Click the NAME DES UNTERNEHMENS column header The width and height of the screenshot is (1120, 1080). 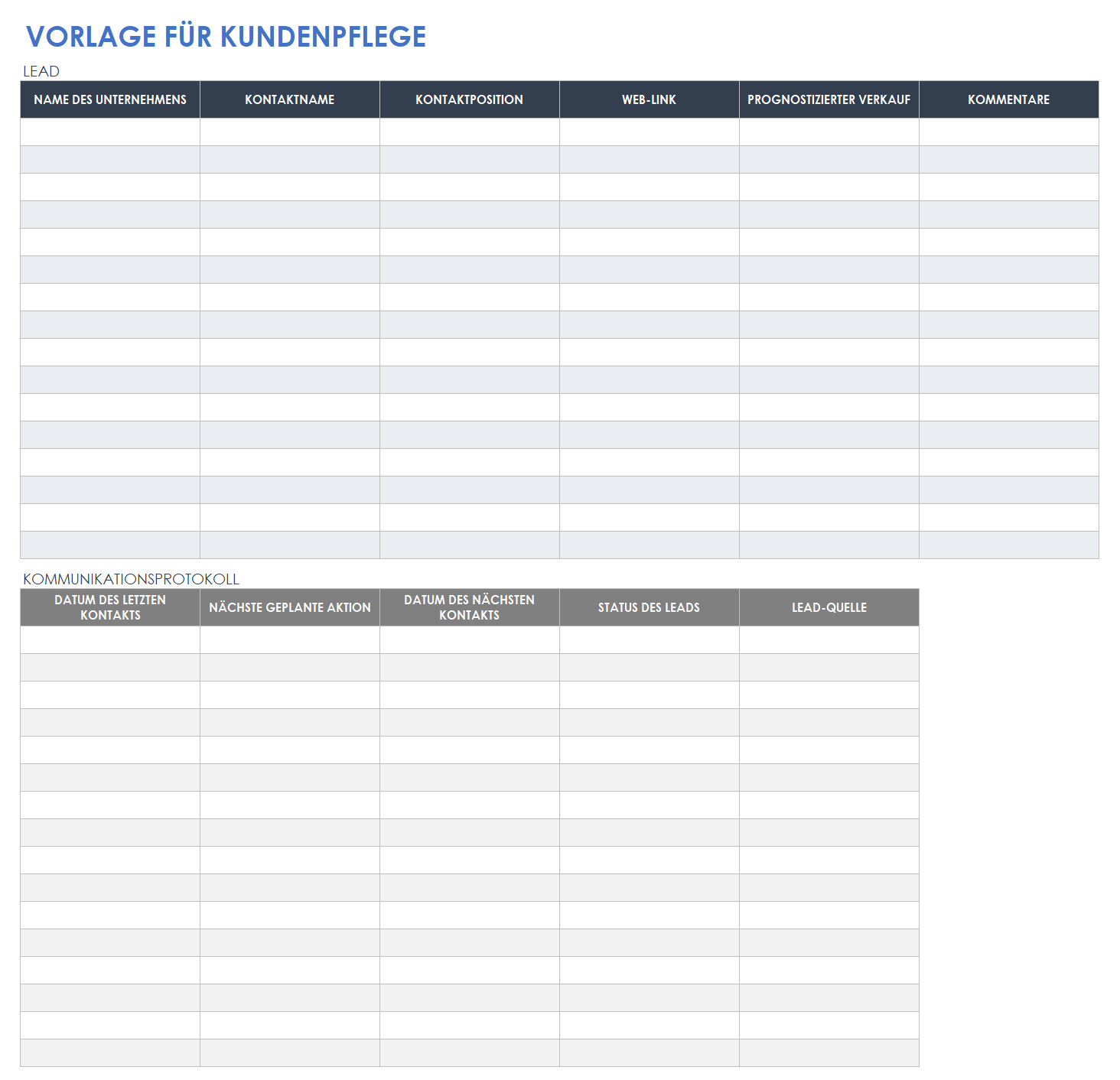[x=110, y=99]
